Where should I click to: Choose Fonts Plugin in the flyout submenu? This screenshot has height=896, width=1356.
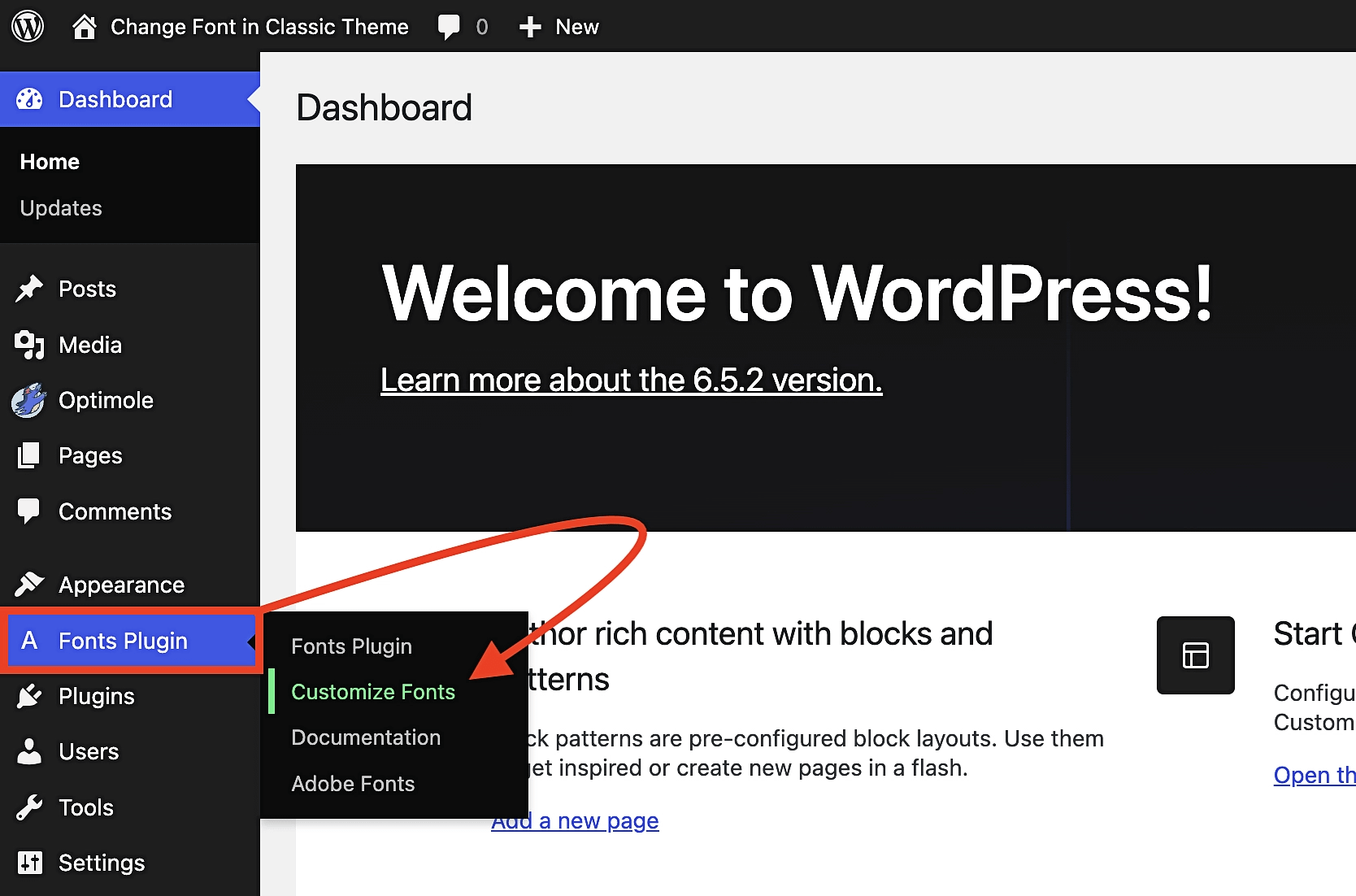click(351, 646)
